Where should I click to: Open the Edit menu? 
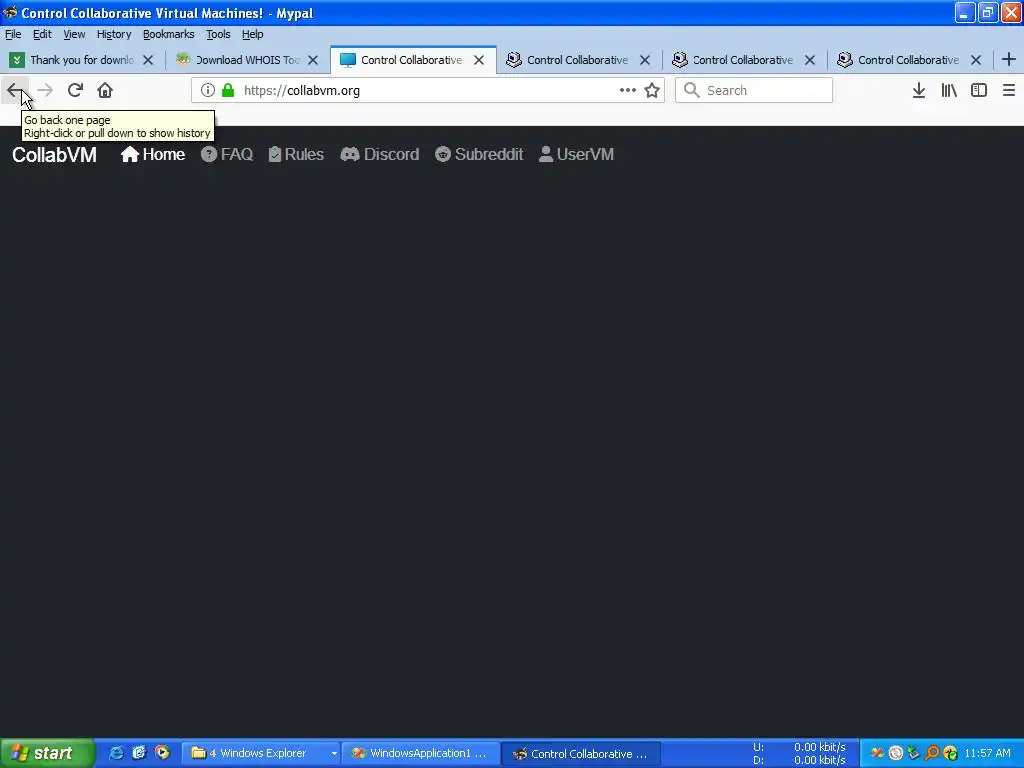[42, 34]
